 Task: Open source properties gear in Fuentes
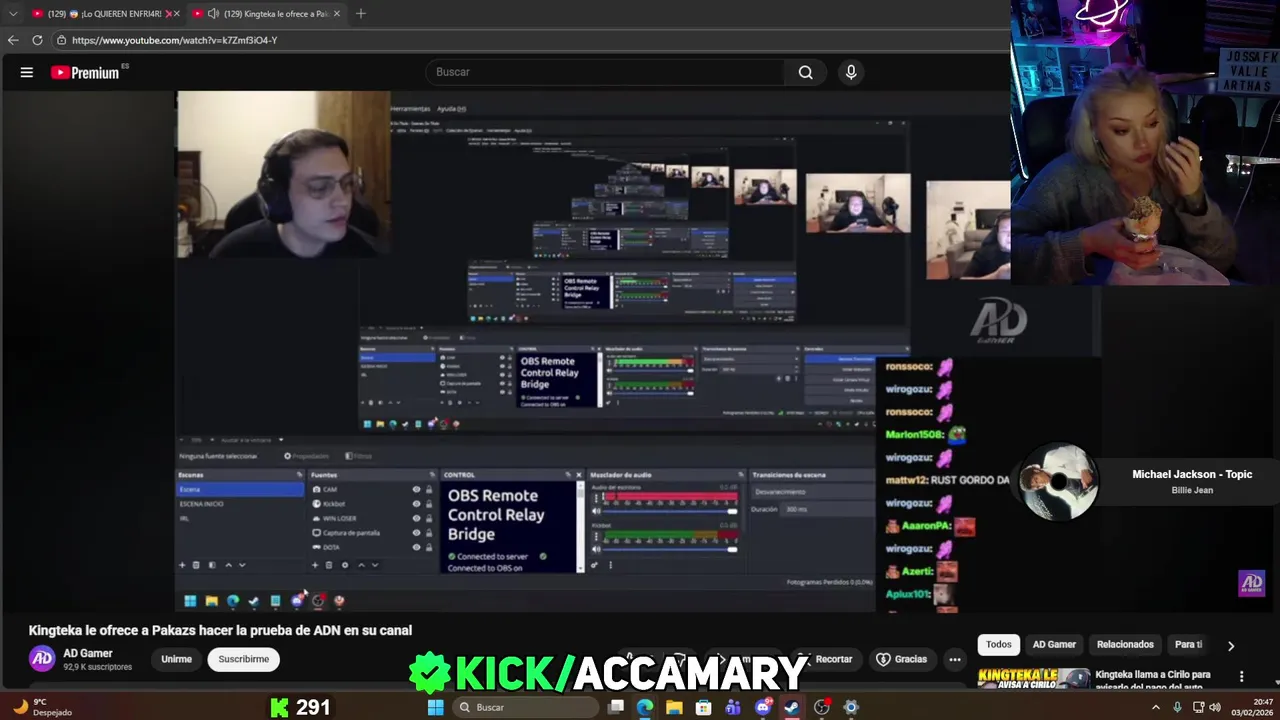point(345,565)
